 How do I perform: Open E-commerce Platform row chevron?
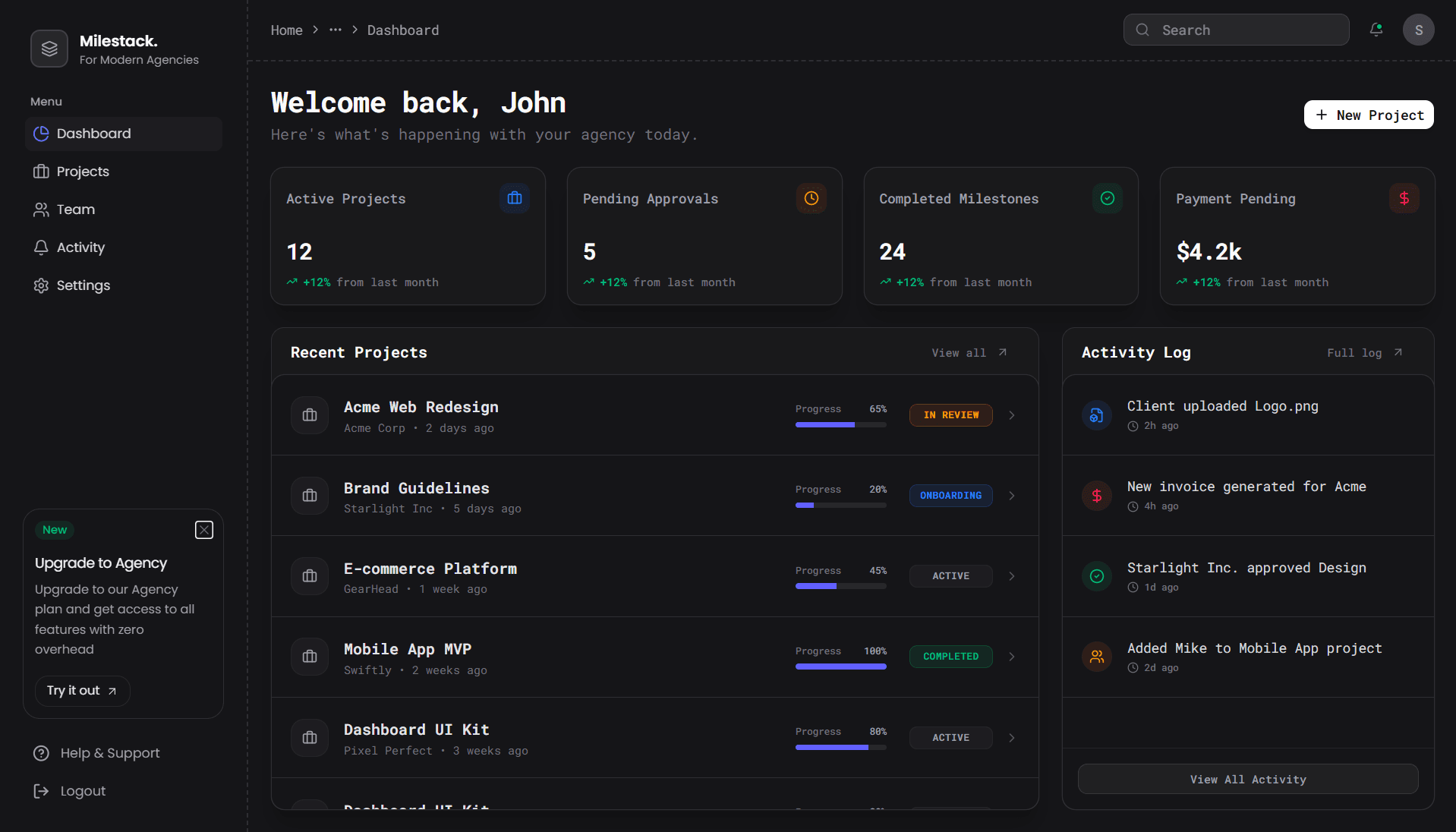(1012, 576)
